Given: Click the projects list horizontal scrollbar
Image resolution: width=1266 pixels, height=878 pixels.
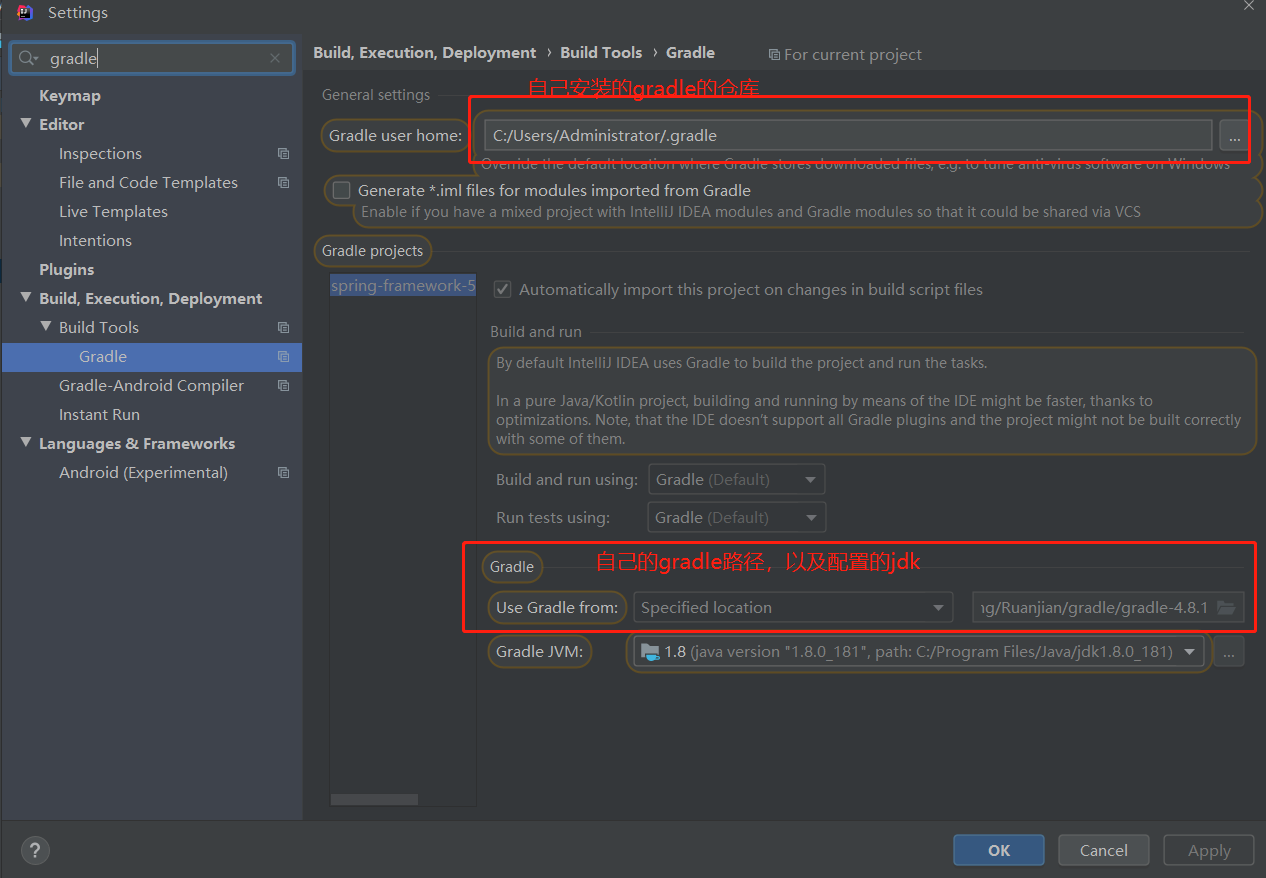Looking at the screenshot, I should click(374, 800).
